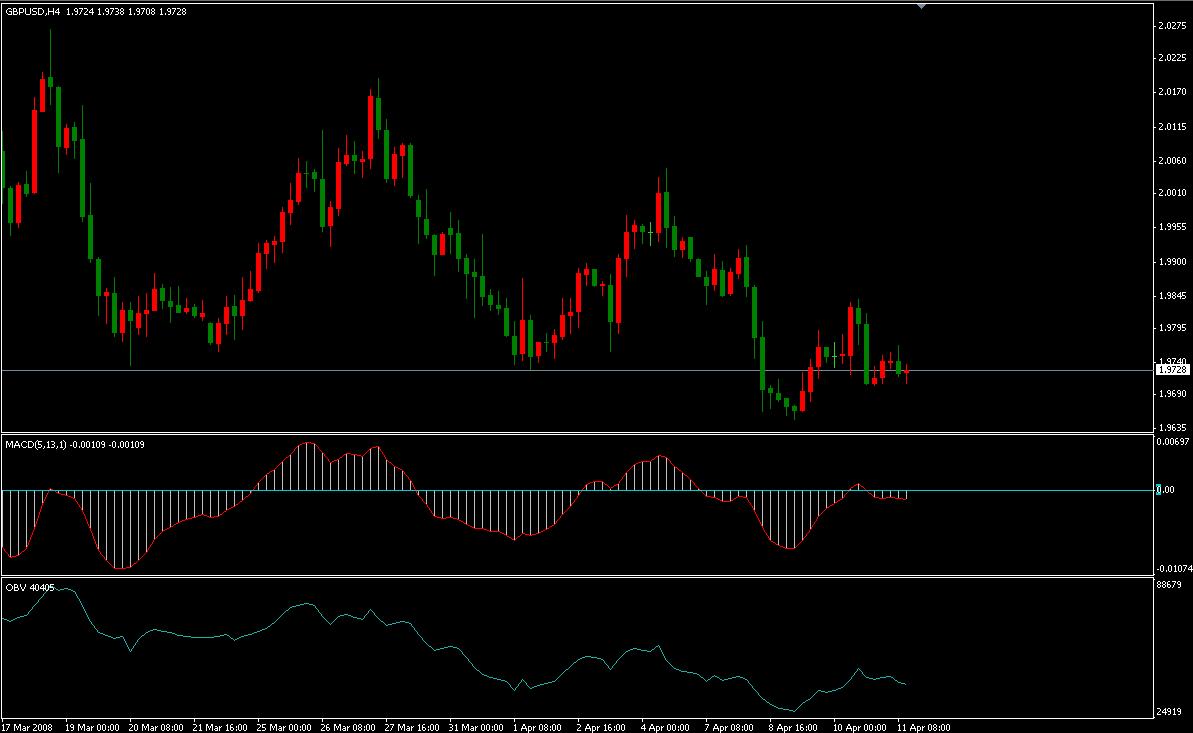The width and height of the screenshot is (1193, 733).
Task: Click the 2.0275 price axis label
Action: 1172,26
